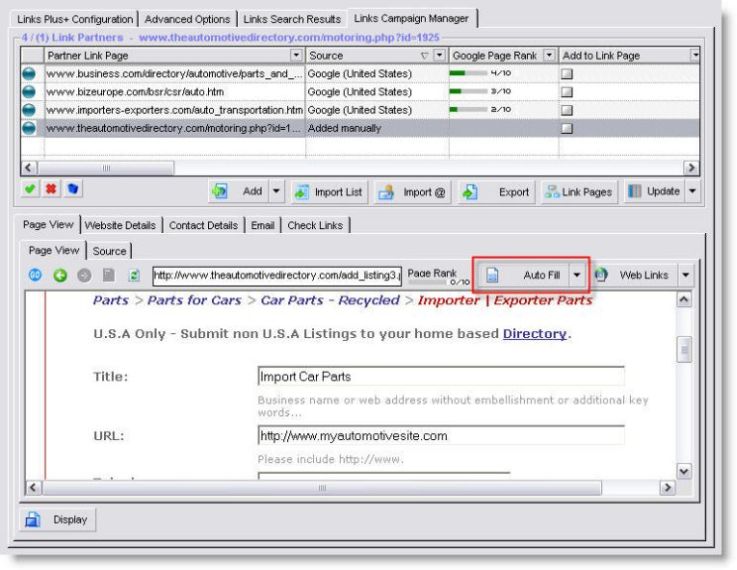
Task: Click the red X delete icon below the table
Action: tap(51, 189)
